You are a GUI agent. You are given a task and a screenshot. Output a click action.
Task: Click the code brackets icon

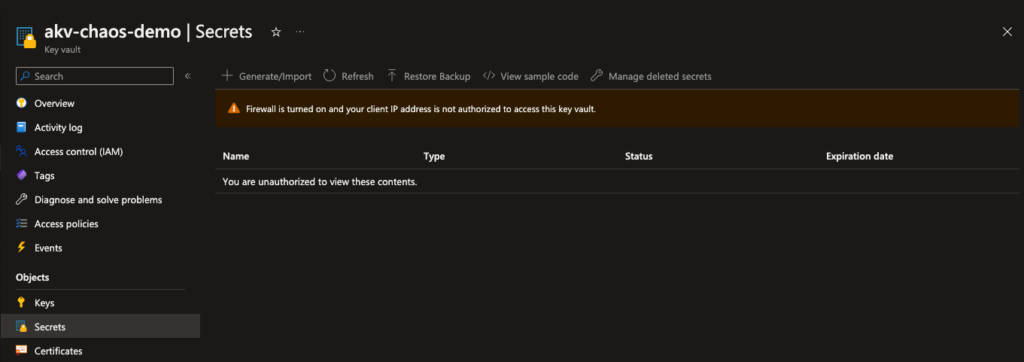[x=488, y=76]
